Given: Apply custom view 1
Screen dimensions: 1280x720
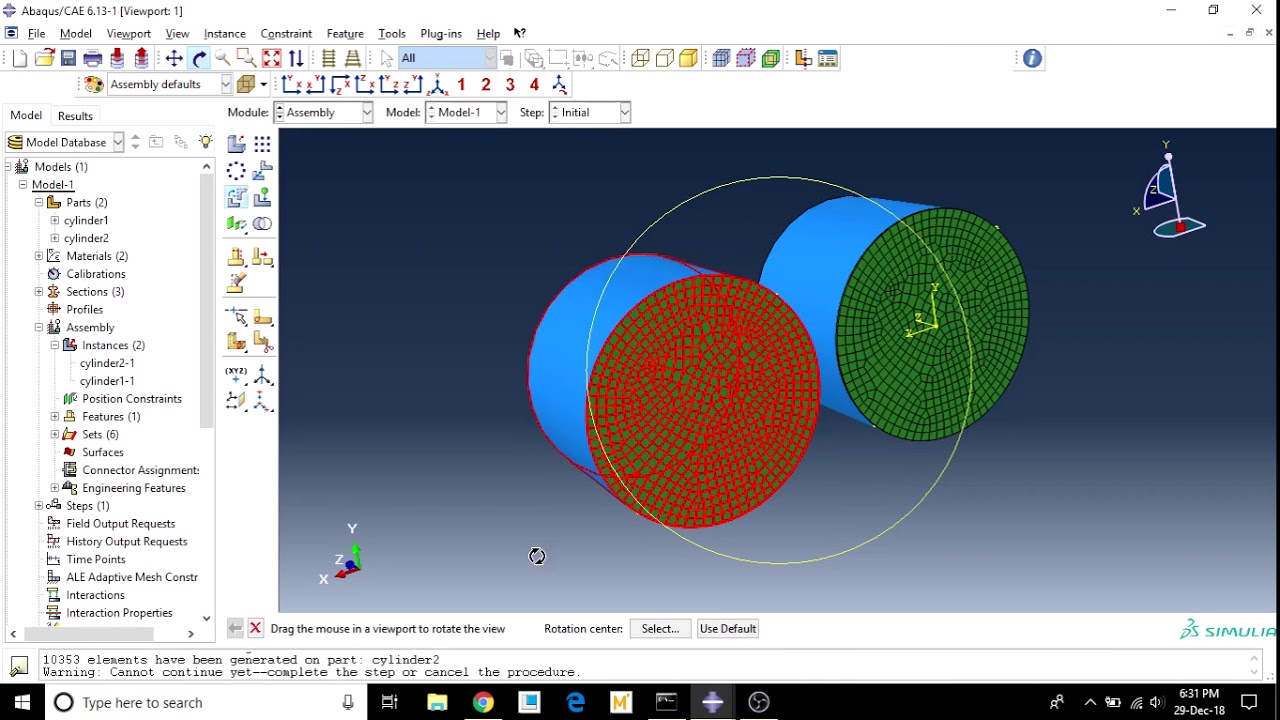Looking at the screenshot, I should click(461, 85).
